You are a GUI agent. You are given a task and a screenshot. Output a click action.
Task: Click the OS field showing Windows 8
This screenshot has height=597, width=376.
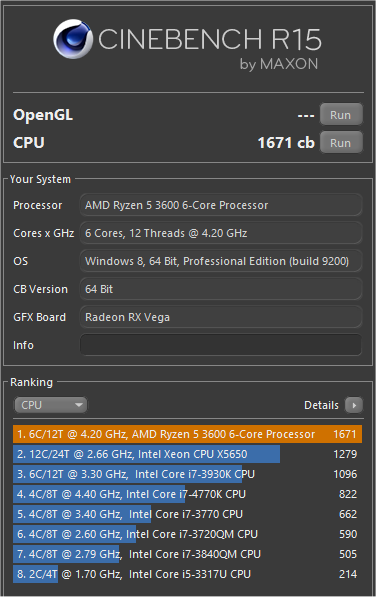(x=221, y=261)
